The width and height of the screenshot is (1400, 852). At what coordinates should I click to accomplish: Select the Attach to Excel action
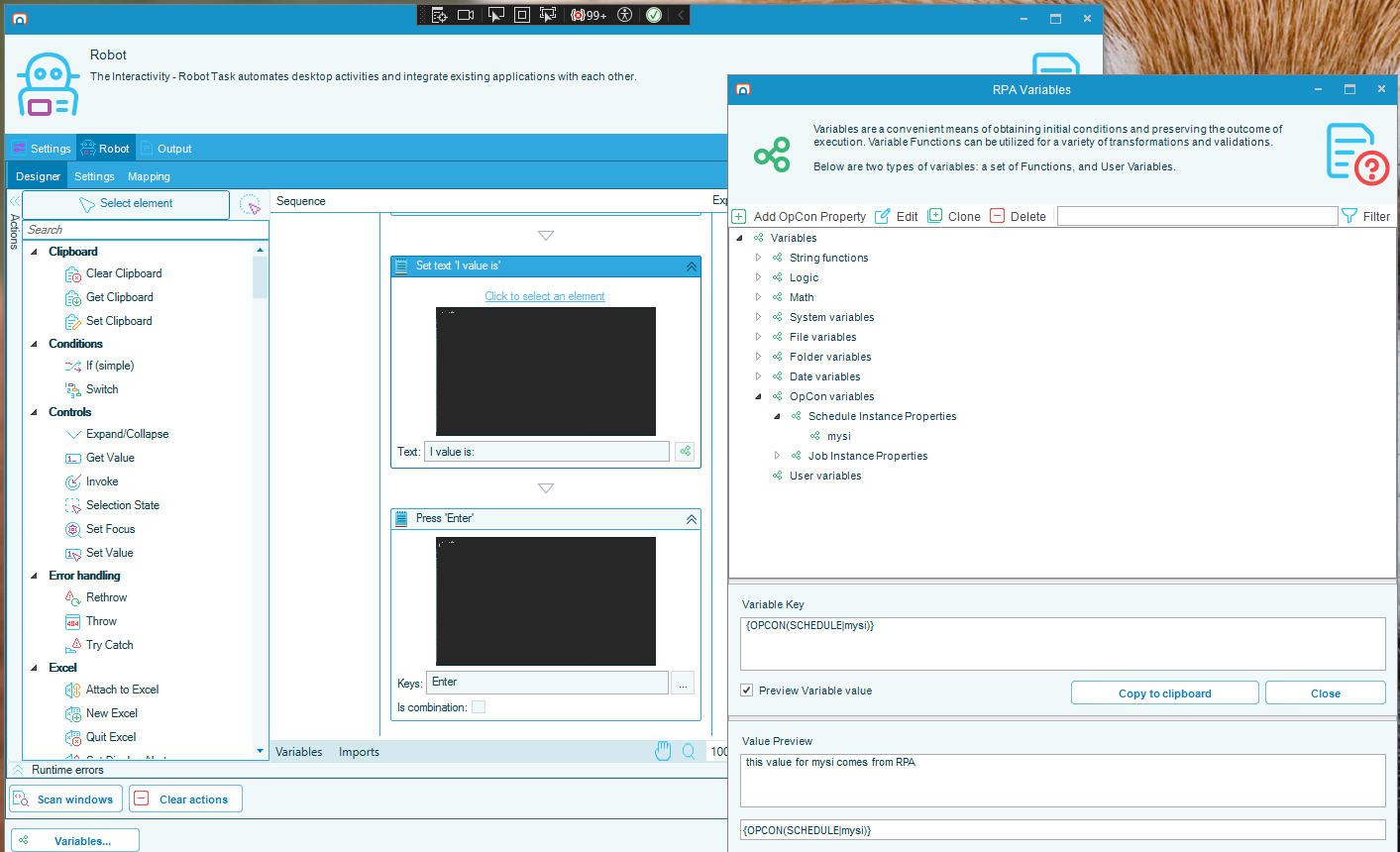[x=123, y=689]
